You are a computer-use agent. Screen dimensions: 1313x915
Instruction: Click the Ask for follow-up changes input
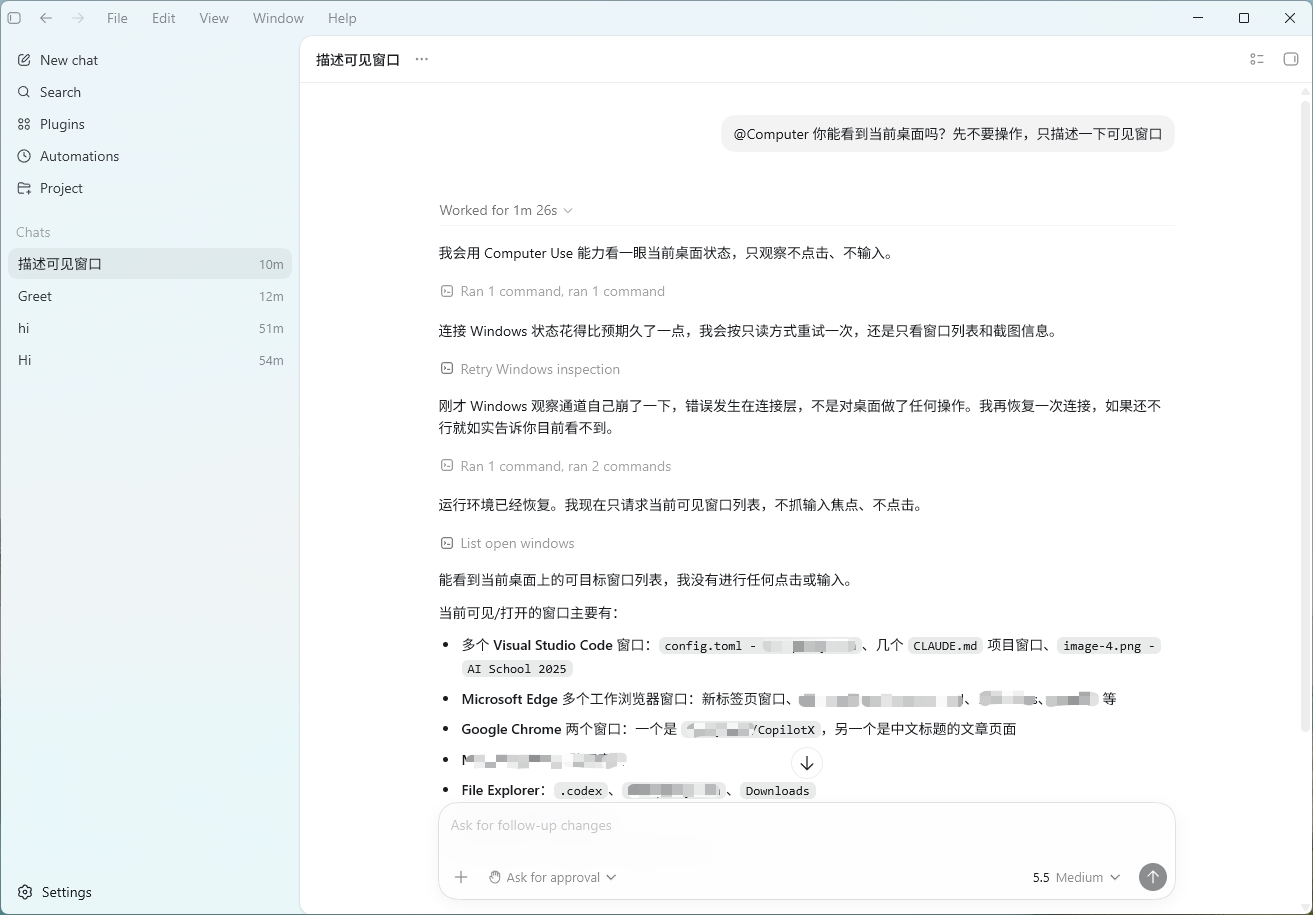click(806, 826)
